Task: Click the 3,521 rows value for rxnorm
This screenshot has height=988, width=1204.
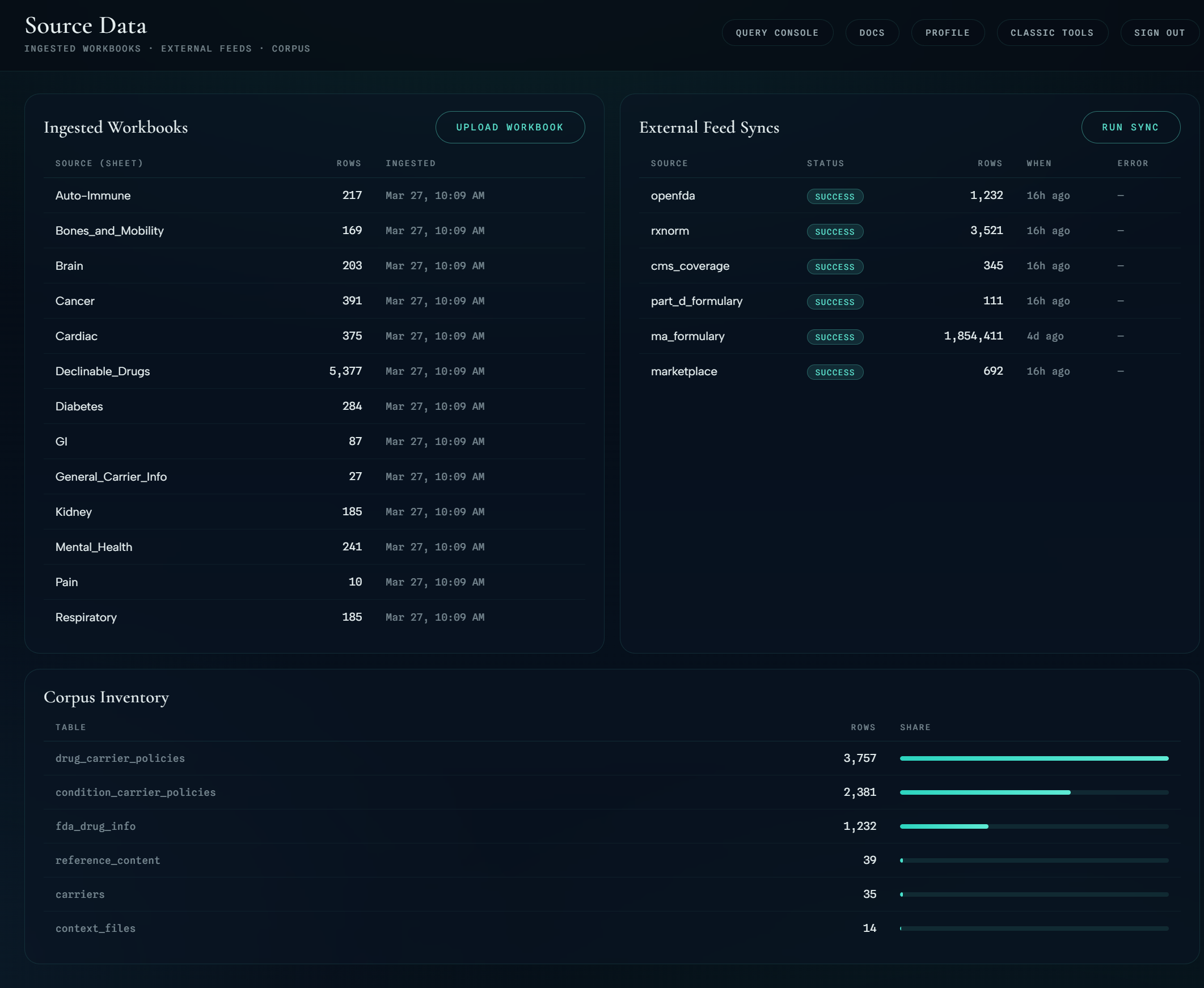Action: pyautogui.click(x=987, y=231)
